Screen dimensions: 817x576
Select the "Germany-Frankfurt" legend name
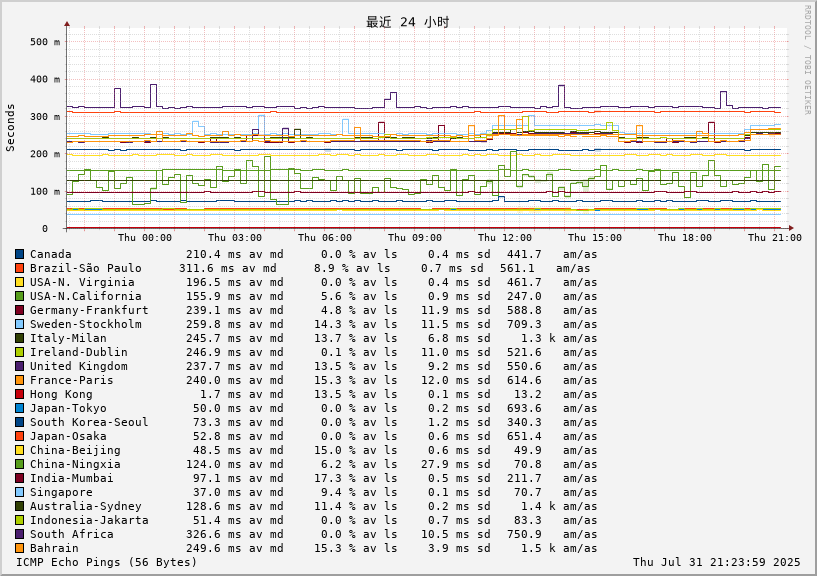[89, 311]
